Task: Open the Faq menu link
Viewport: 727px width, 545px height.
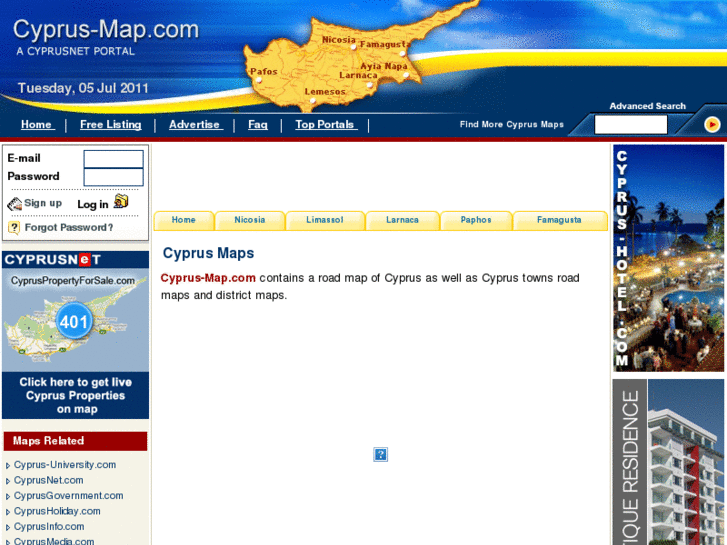Action: tap(258, 124)
